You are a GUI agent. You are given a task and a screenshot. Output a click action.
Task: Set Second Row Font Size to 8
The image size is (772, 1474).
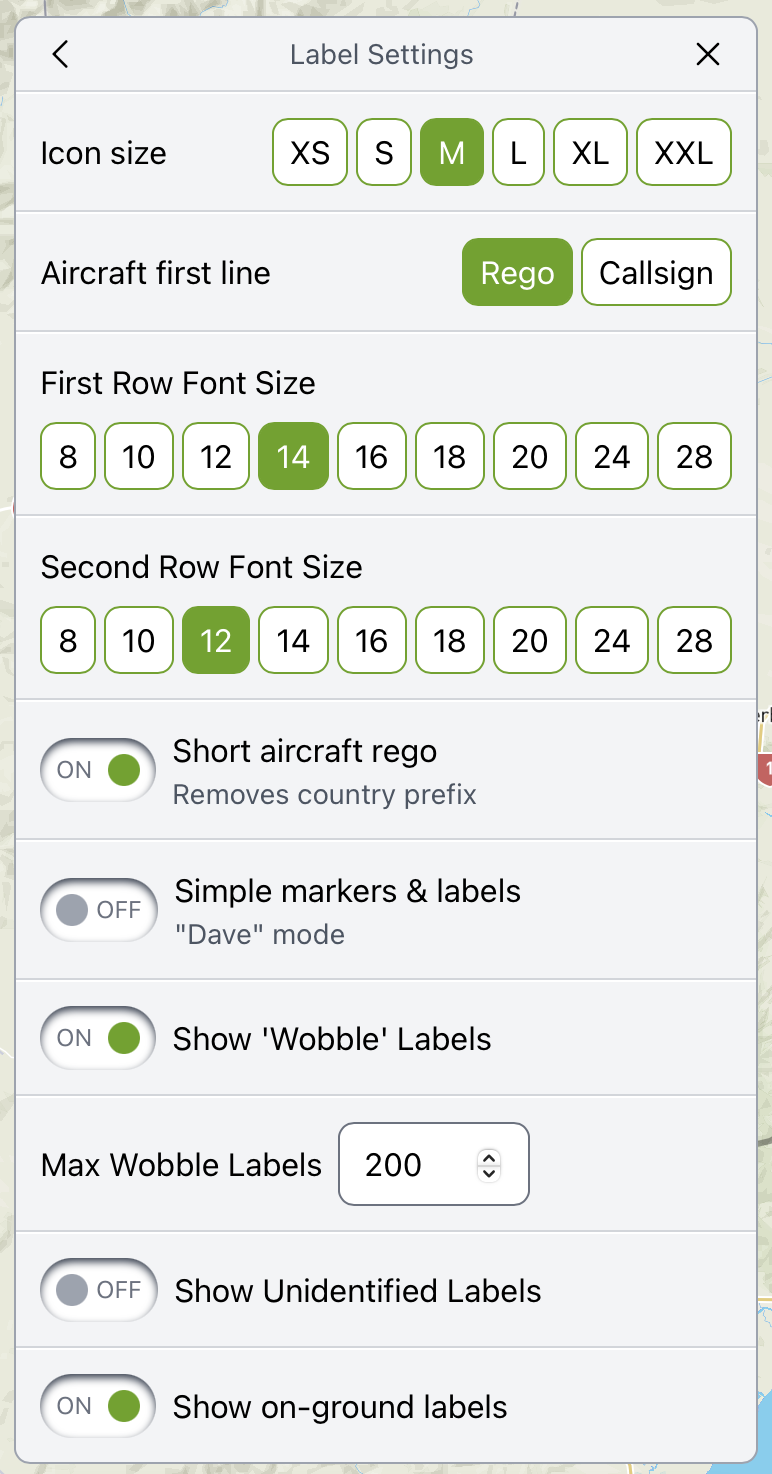click(68, 641)
